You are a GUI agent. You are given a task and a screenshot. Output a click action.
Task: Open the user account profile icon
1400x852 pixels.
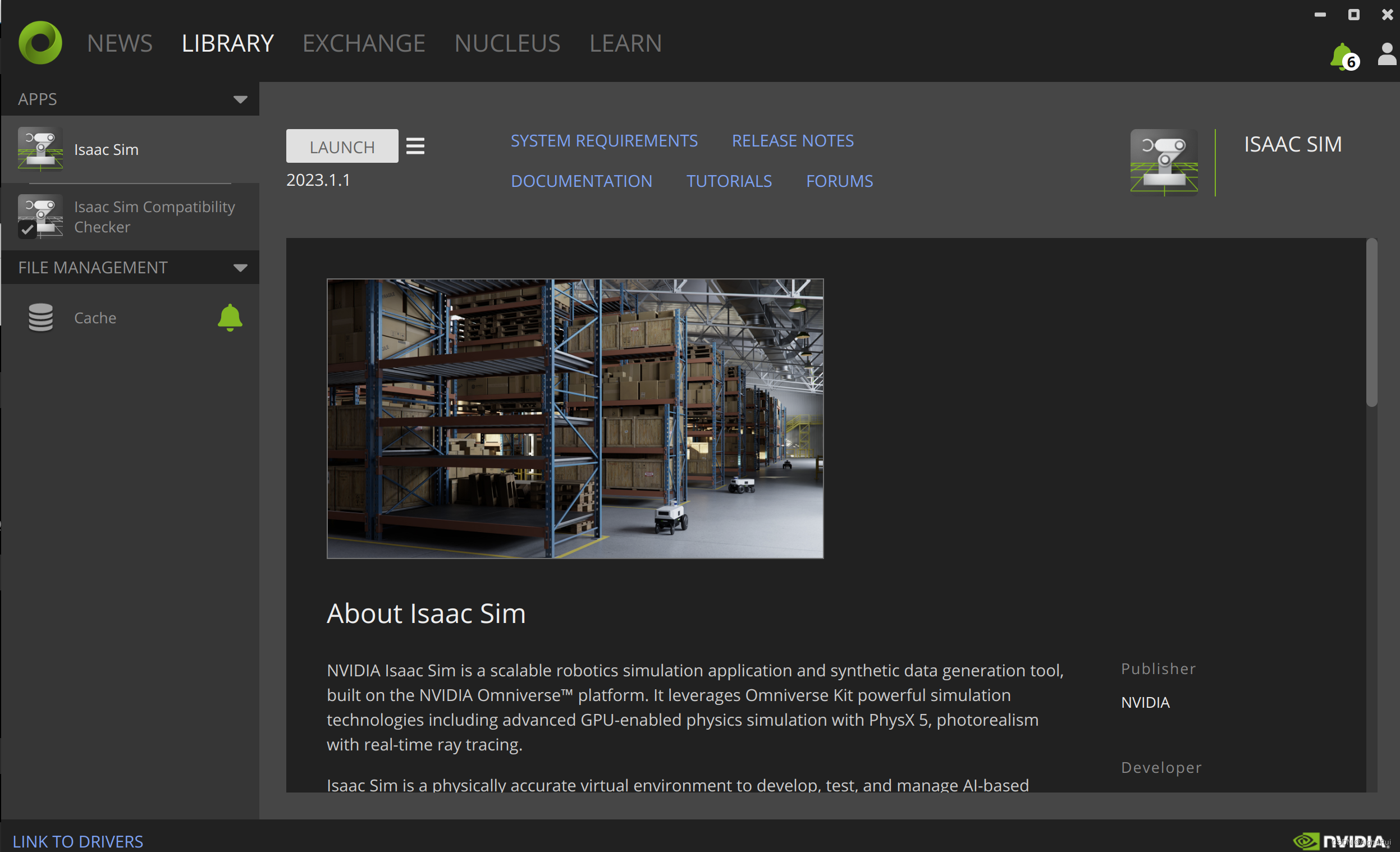[1387, 54]
